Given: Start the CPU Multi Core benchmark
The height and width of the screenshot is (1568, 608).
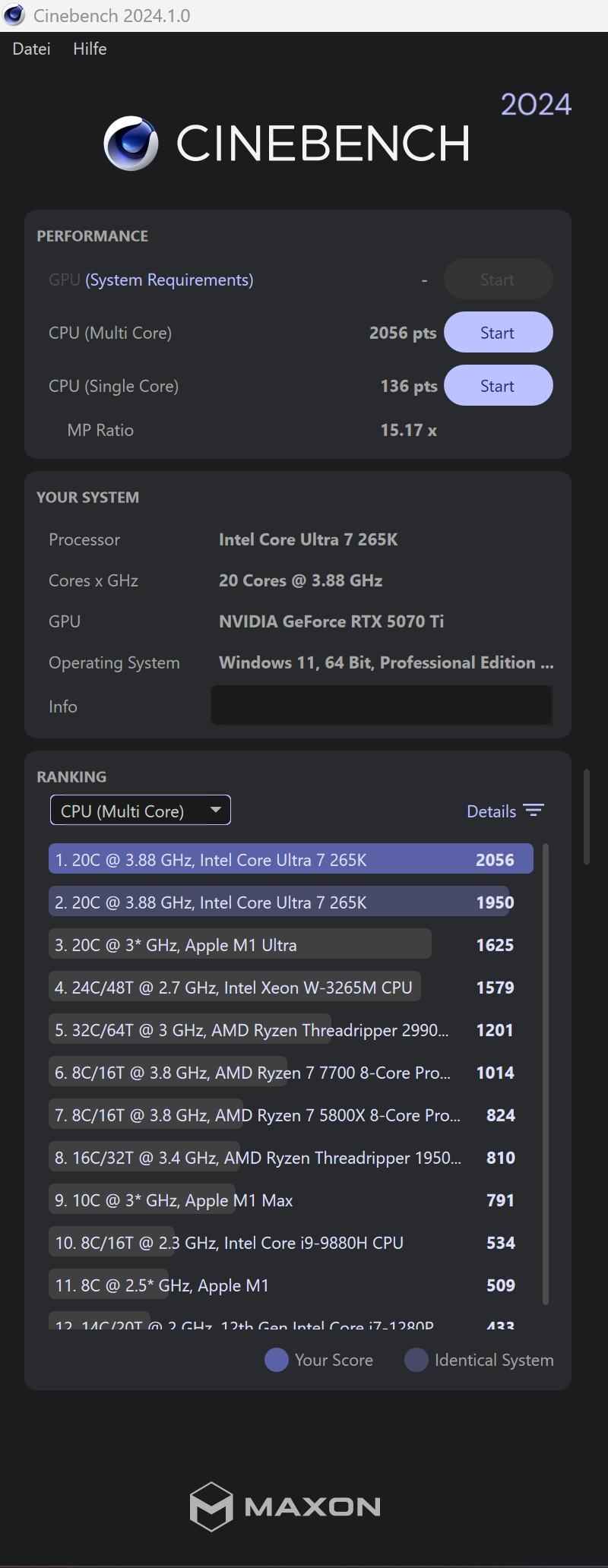Looking at the screenshot, I should [498, 333].
